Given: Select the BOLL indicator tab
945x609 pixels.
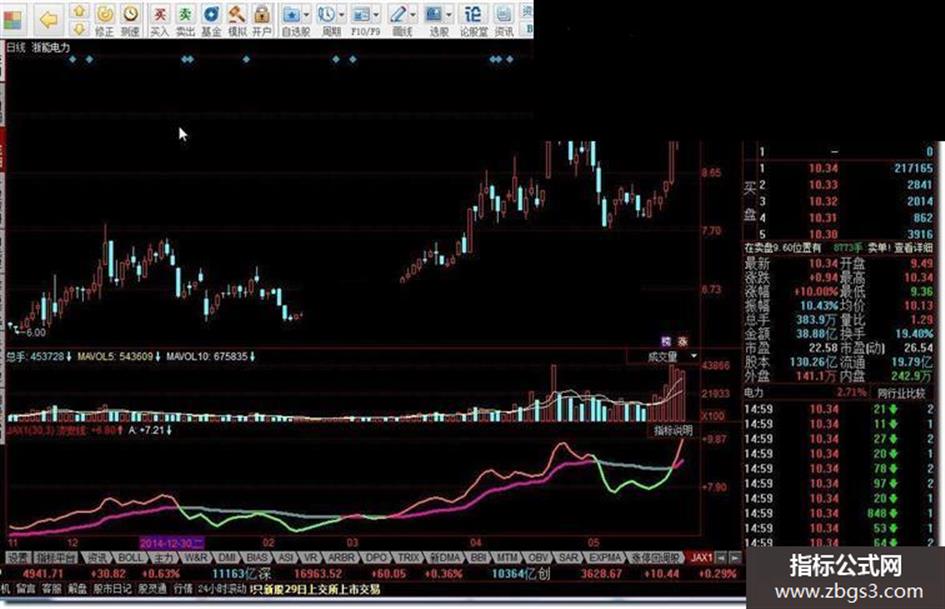Looking at the screenshot, I should click(130, 558).
